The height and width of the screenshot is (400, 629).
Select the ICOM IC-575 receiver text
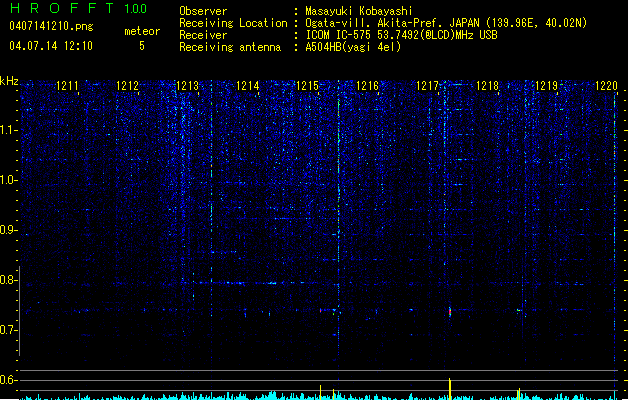pos(401,35)
